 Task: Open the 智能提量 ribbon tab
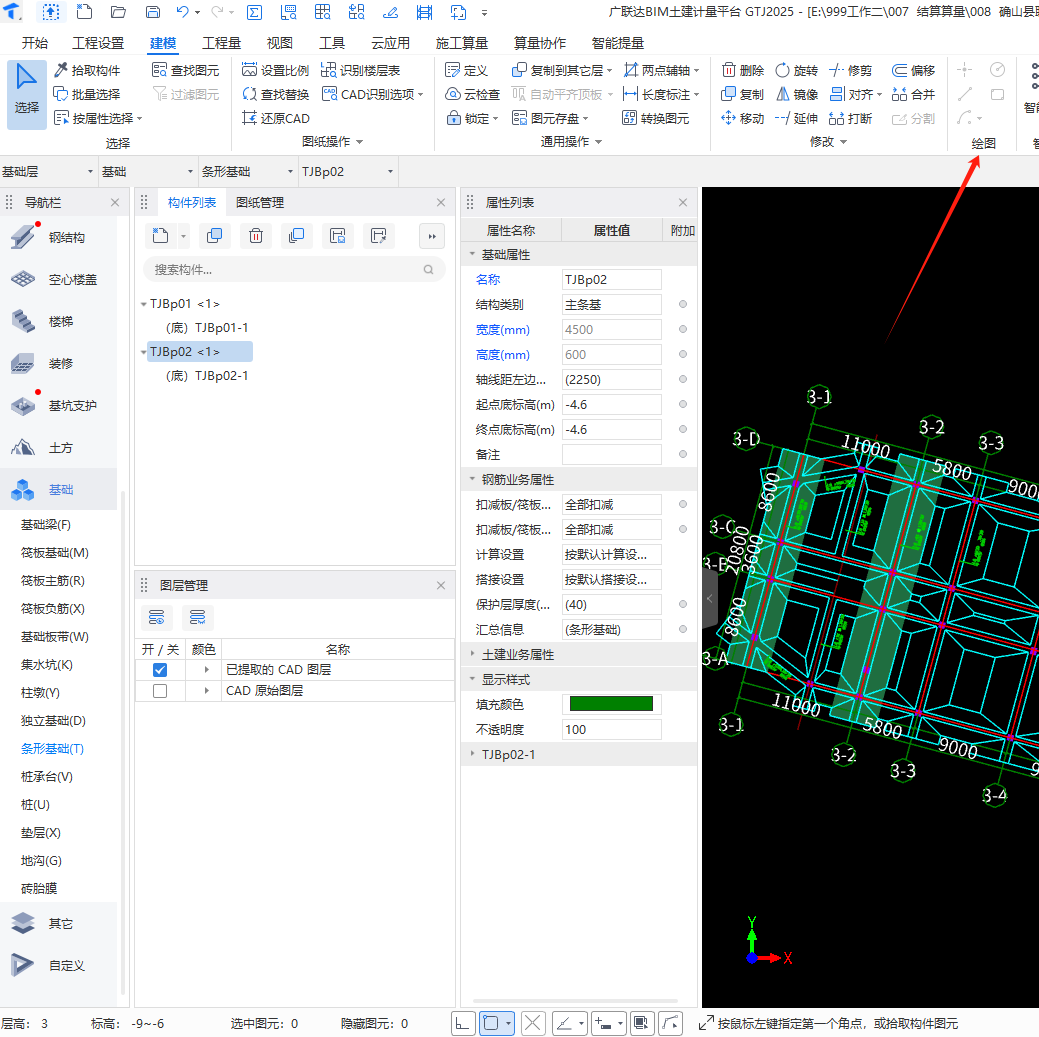pyautogui.click(x=618, y=43)
